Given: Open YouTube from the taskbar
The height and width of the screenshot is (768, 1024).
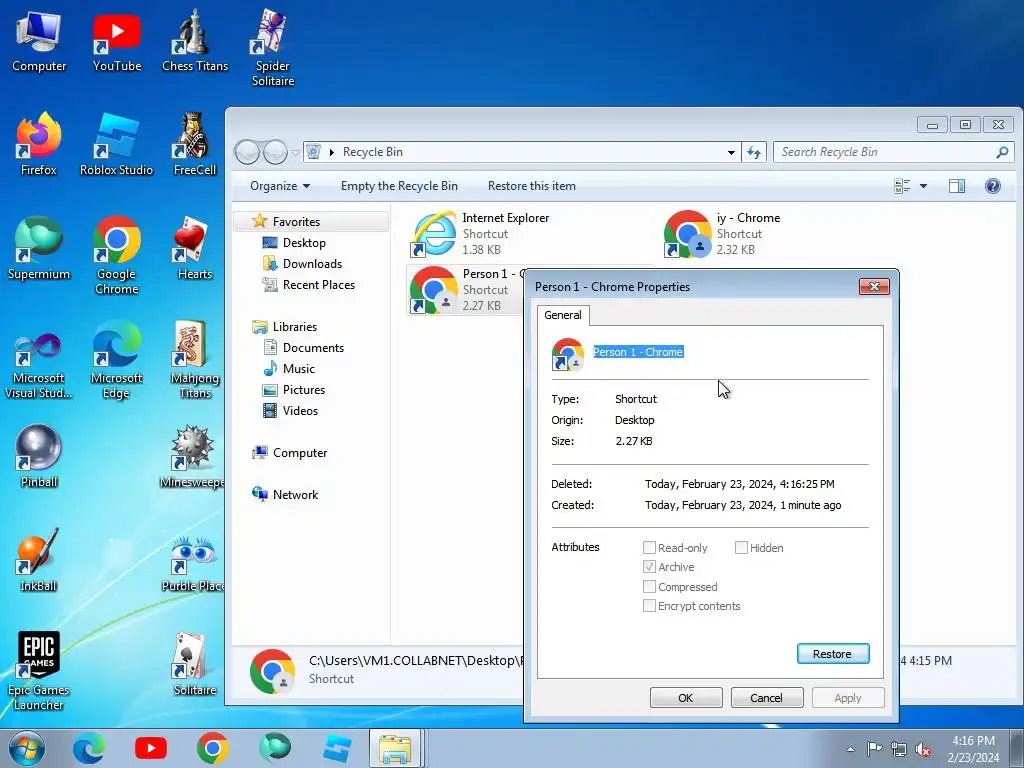Looking at the screenshot, I should point(150,748).
